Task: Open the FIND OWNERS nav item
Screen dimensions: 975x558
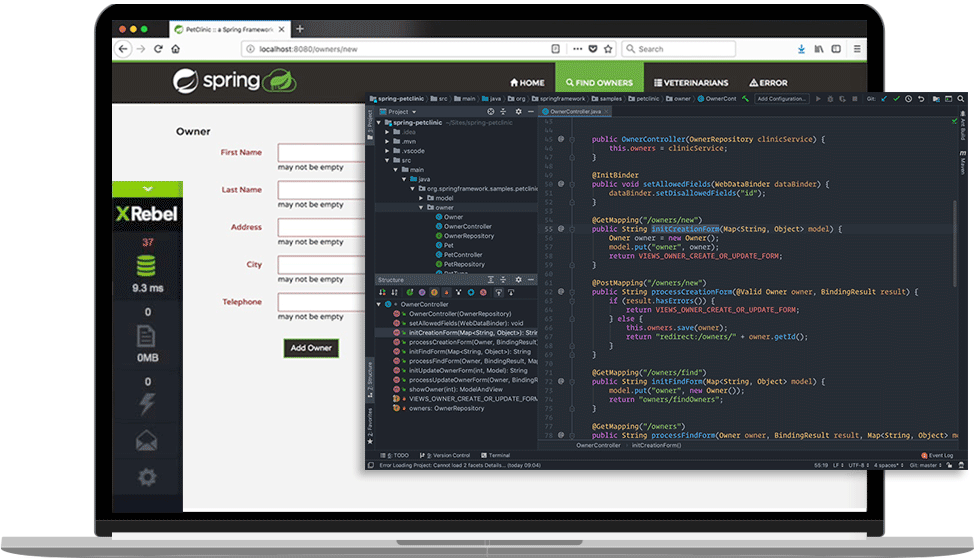Action: coord(599,83)
